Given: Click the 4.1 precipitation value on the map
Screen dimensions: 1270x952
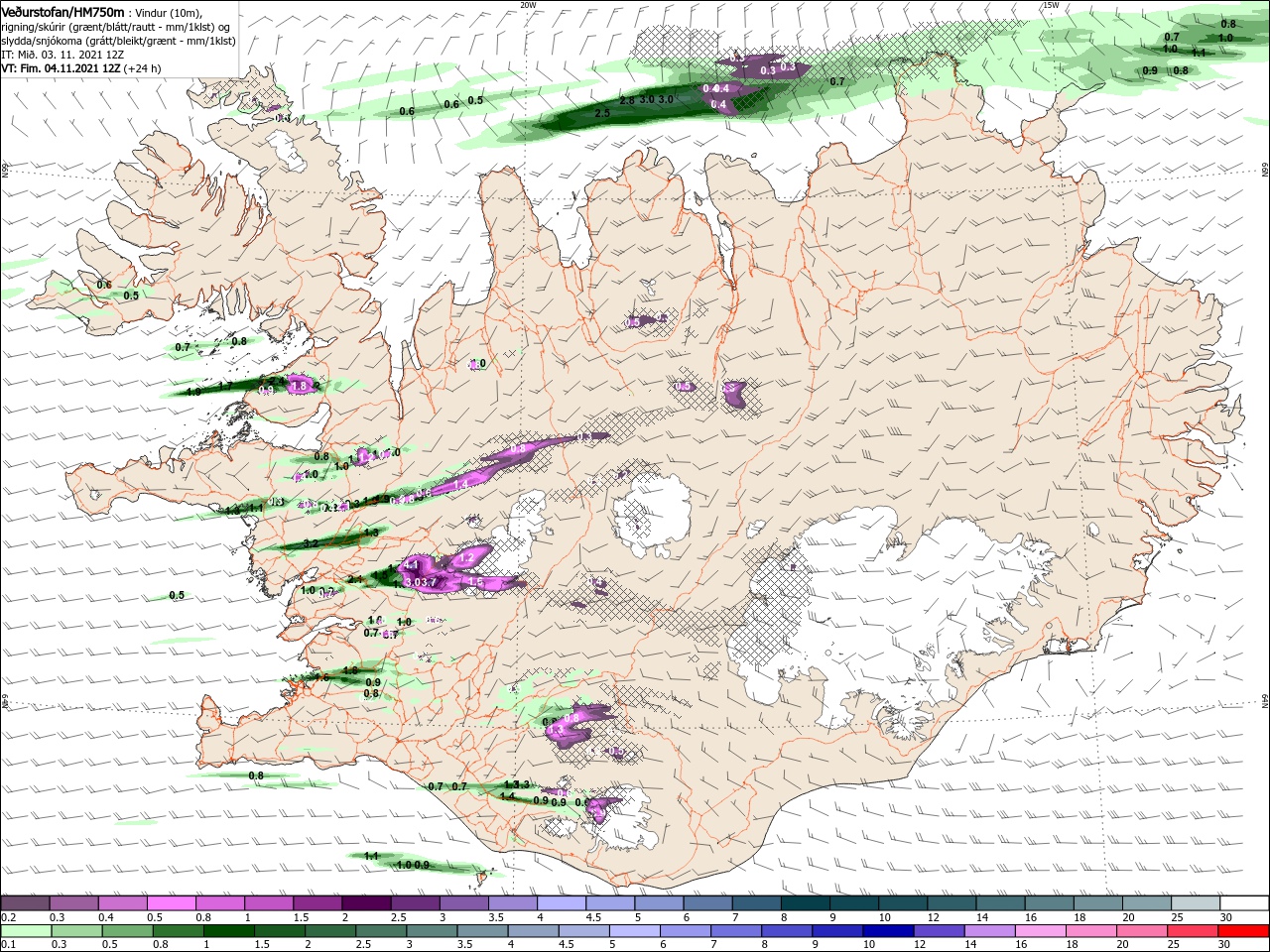Looking at the screenshot, I should click(x=412, y=563).
